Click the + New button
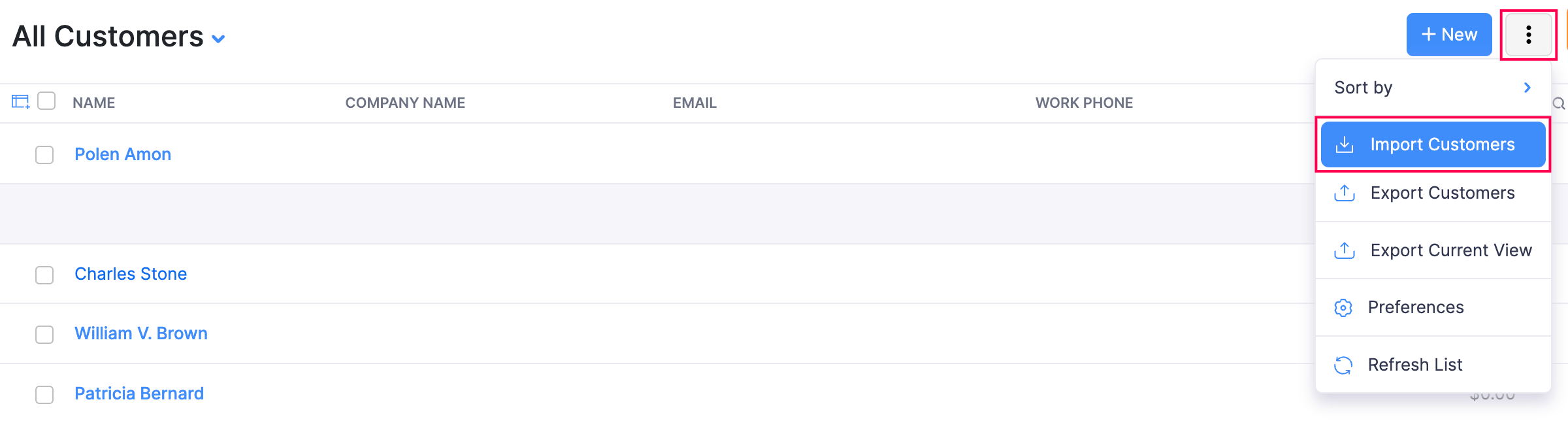Image resolution: width=1568 pixels, height=421 pixels. click(1449, 35)
